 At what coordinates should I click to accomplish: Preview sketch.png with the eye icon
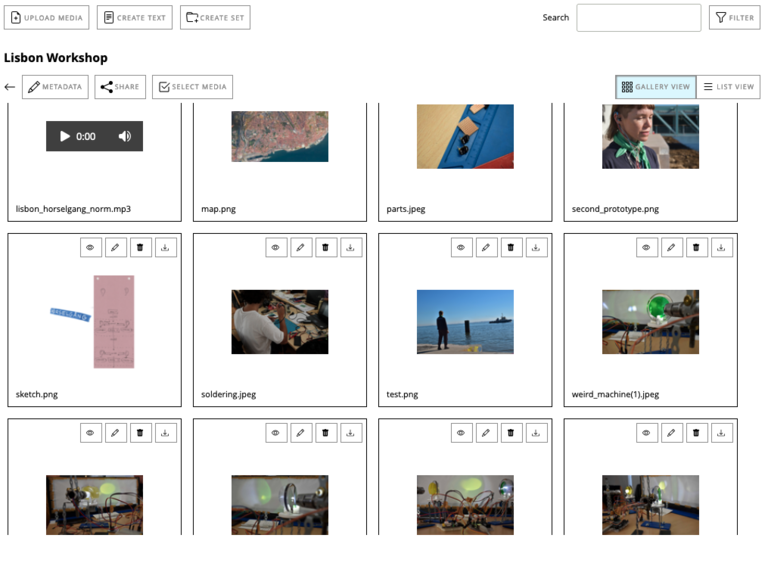[90, 247]
